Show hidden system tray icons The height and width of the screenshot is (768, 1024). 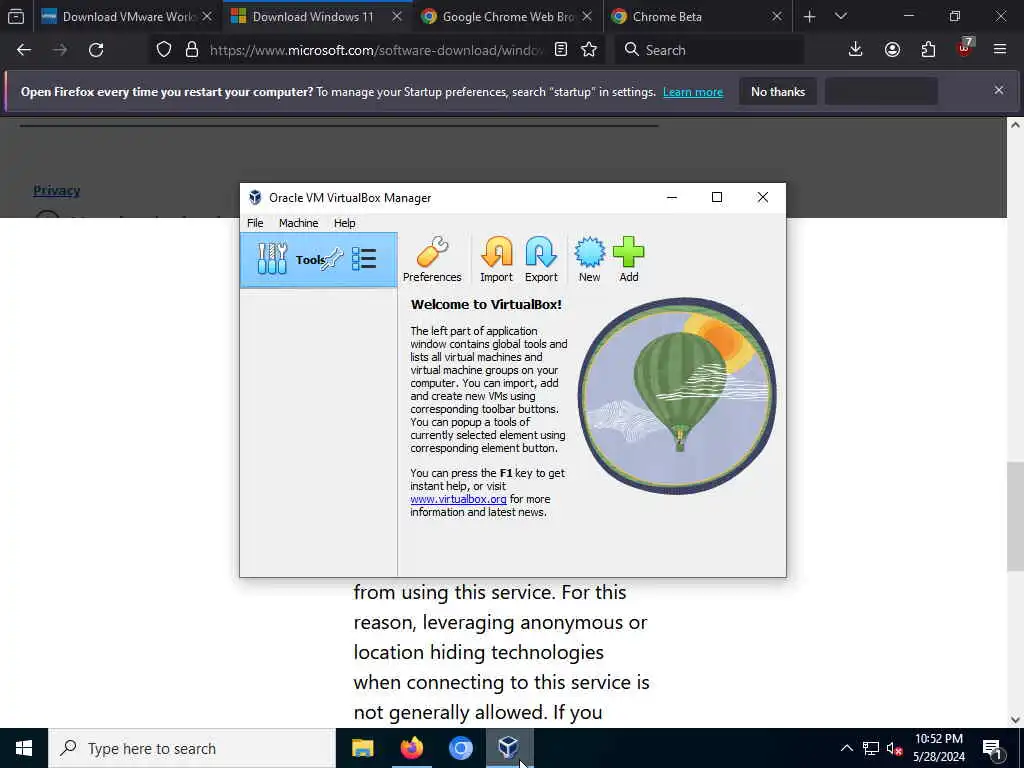point(846,748)
